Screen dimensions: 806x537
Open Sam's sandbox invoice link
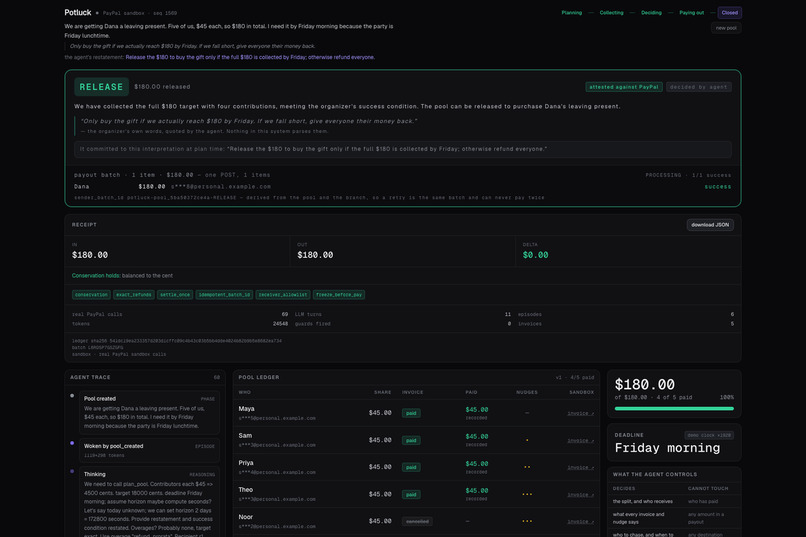580,440
